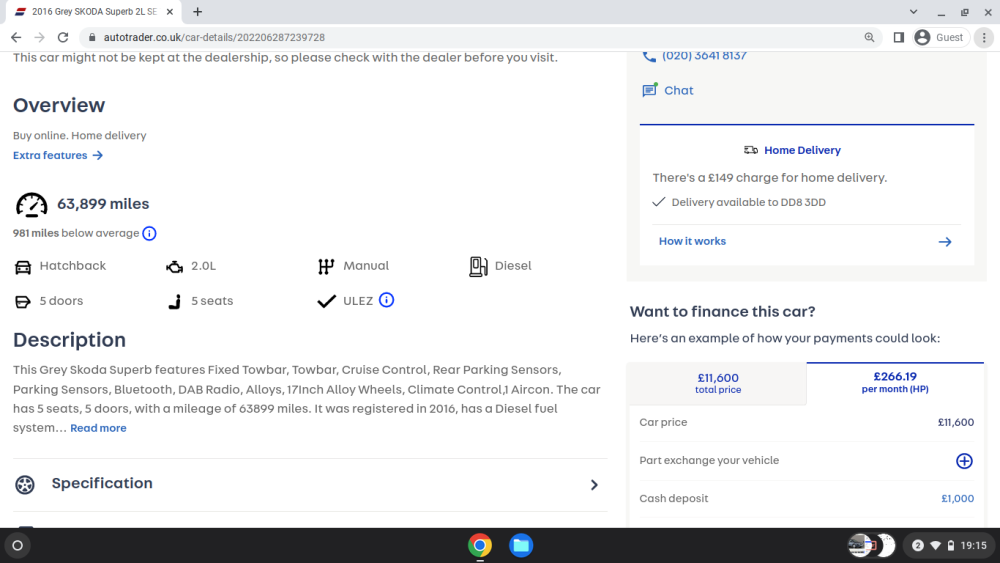Click the chat bubble icon
The height and width of the screenshot is (563, 1000).
coord(649,91)
